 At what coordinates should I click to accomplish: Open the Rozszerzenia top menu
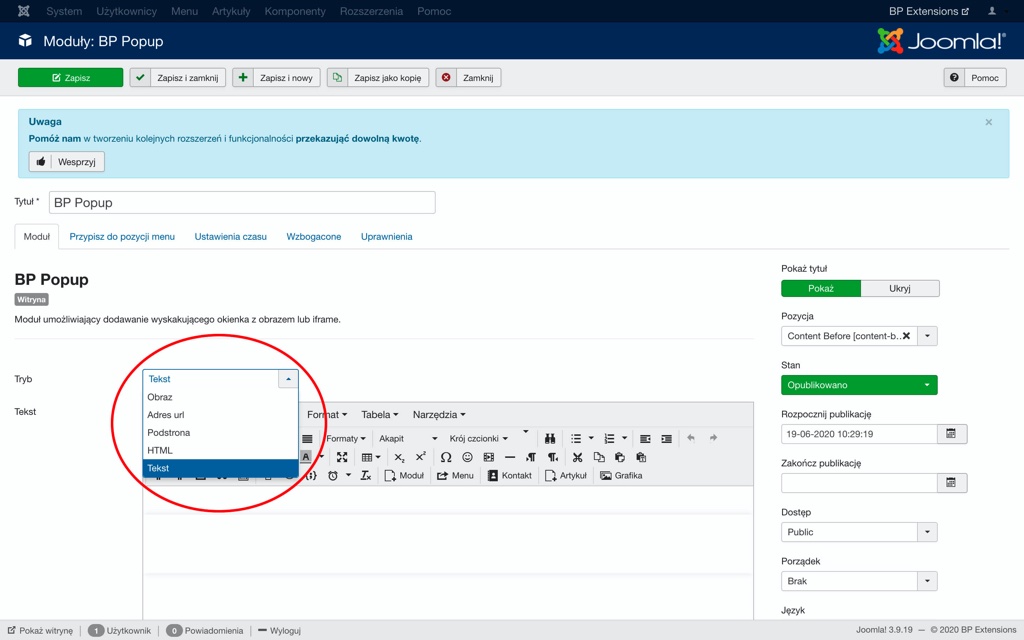tap(371, 11)
